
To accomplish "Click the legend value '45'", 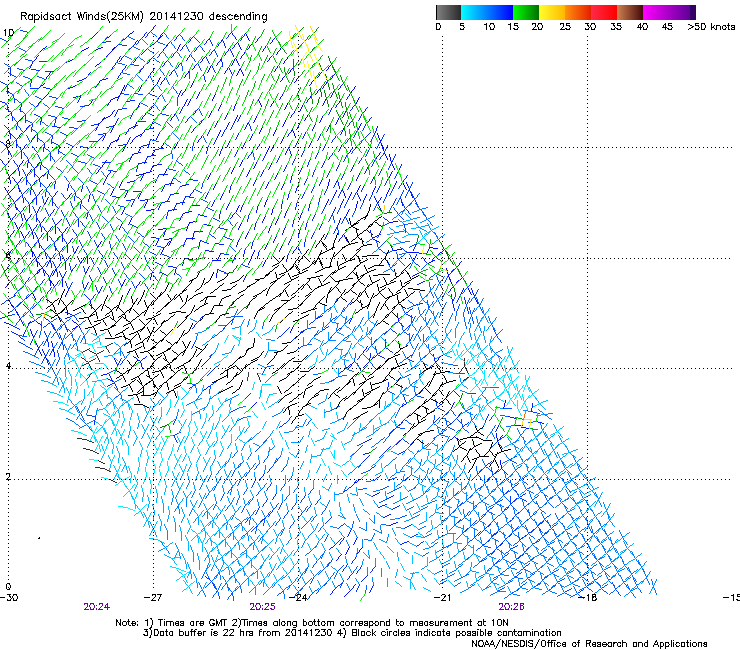I will 667,27.
